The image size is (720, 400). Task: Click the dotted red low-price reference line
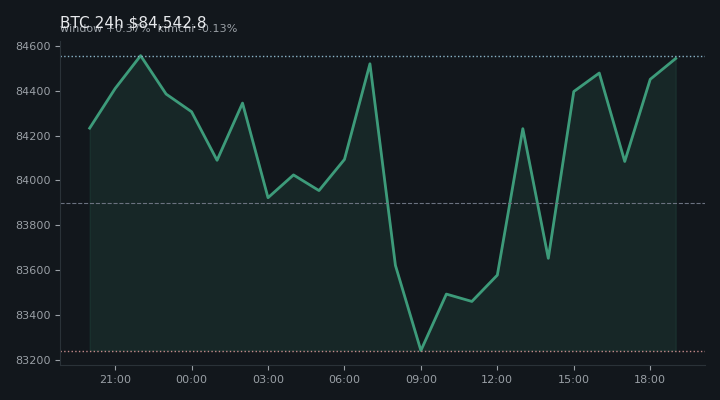coord(383,352)
